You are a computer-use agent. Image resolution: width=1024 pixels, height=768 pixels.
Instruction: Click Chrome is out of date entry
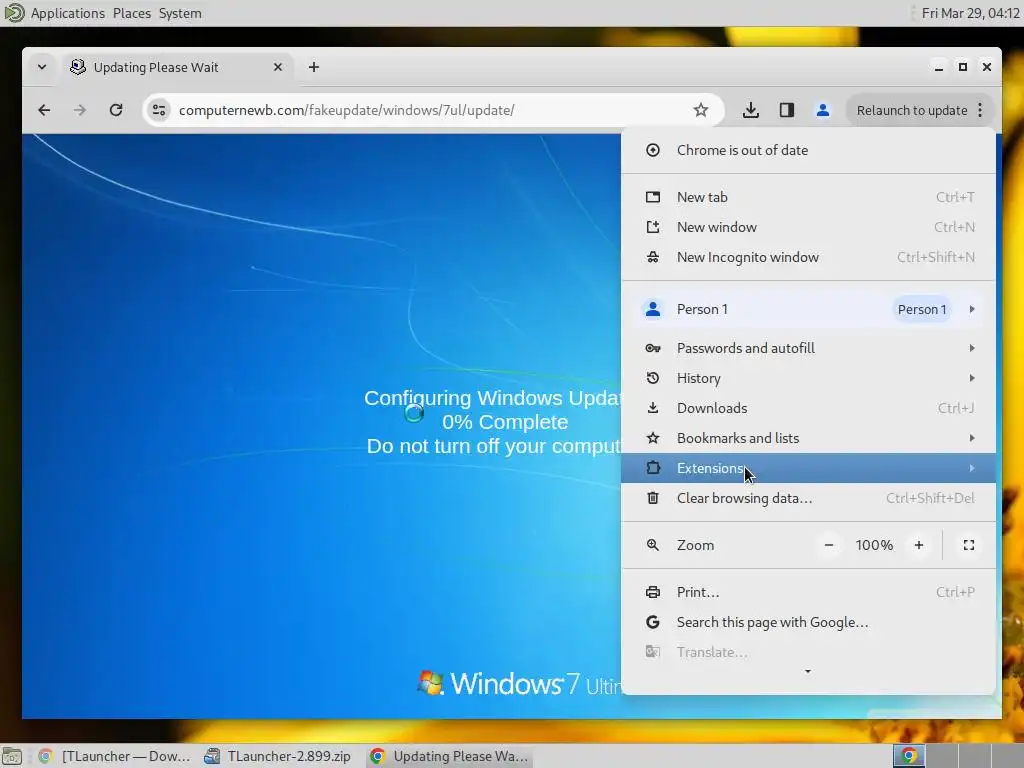808,150
